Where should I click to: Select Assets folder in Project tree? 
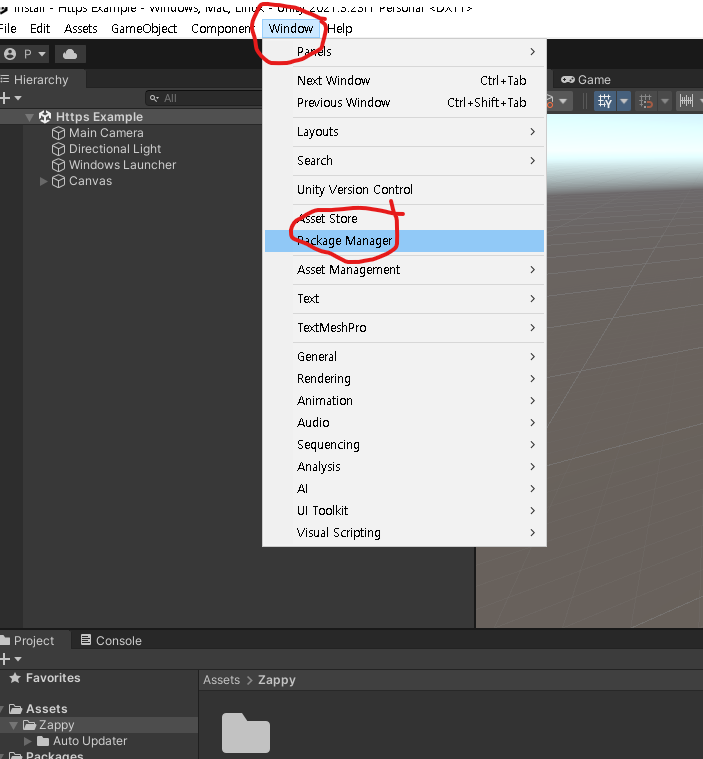pos(46,709)
